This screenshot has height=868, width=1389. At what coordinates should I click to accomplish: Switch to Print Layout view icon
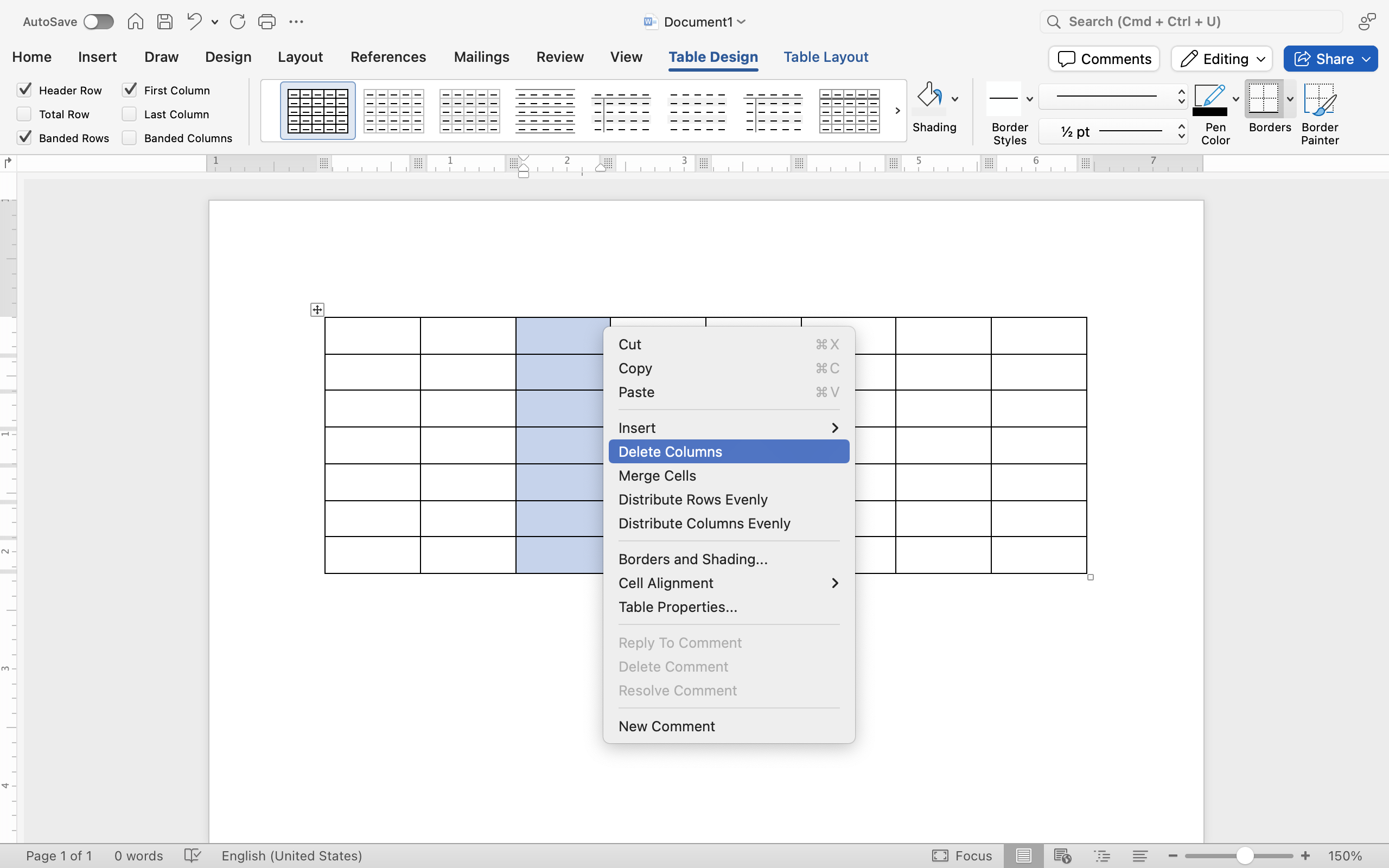point(1023,856)
